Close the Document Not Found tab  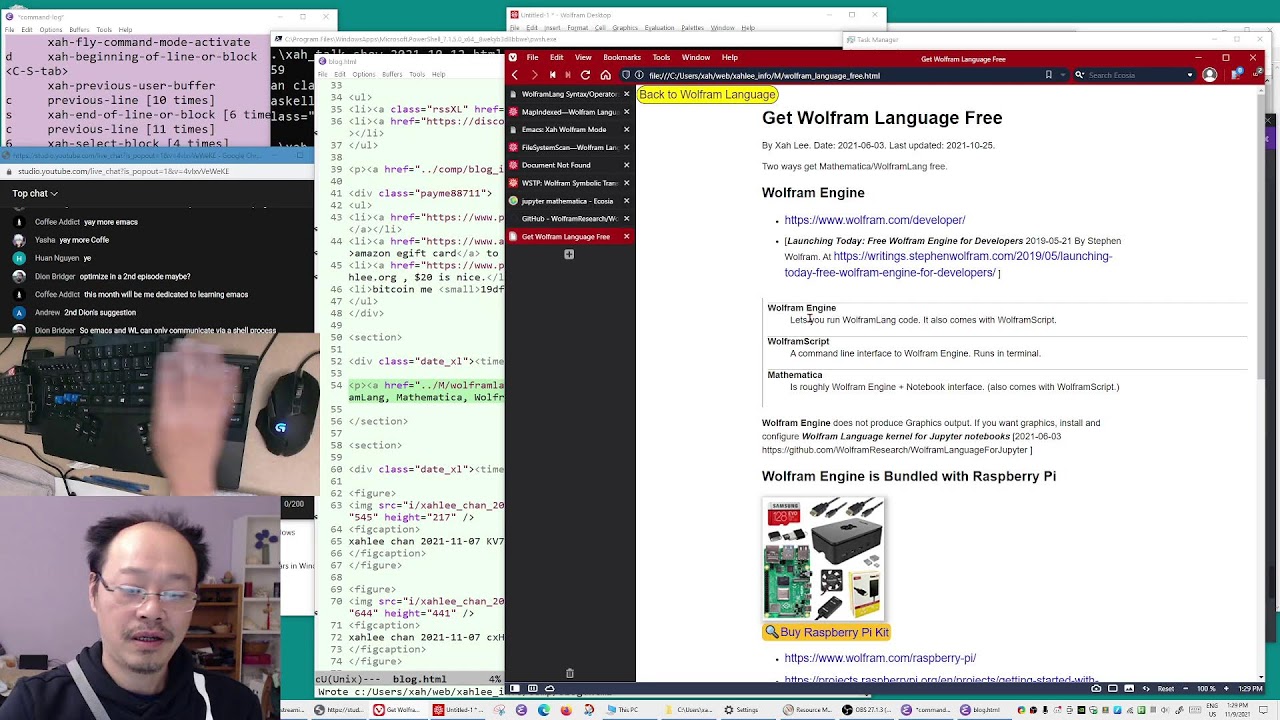click(627, 165)
